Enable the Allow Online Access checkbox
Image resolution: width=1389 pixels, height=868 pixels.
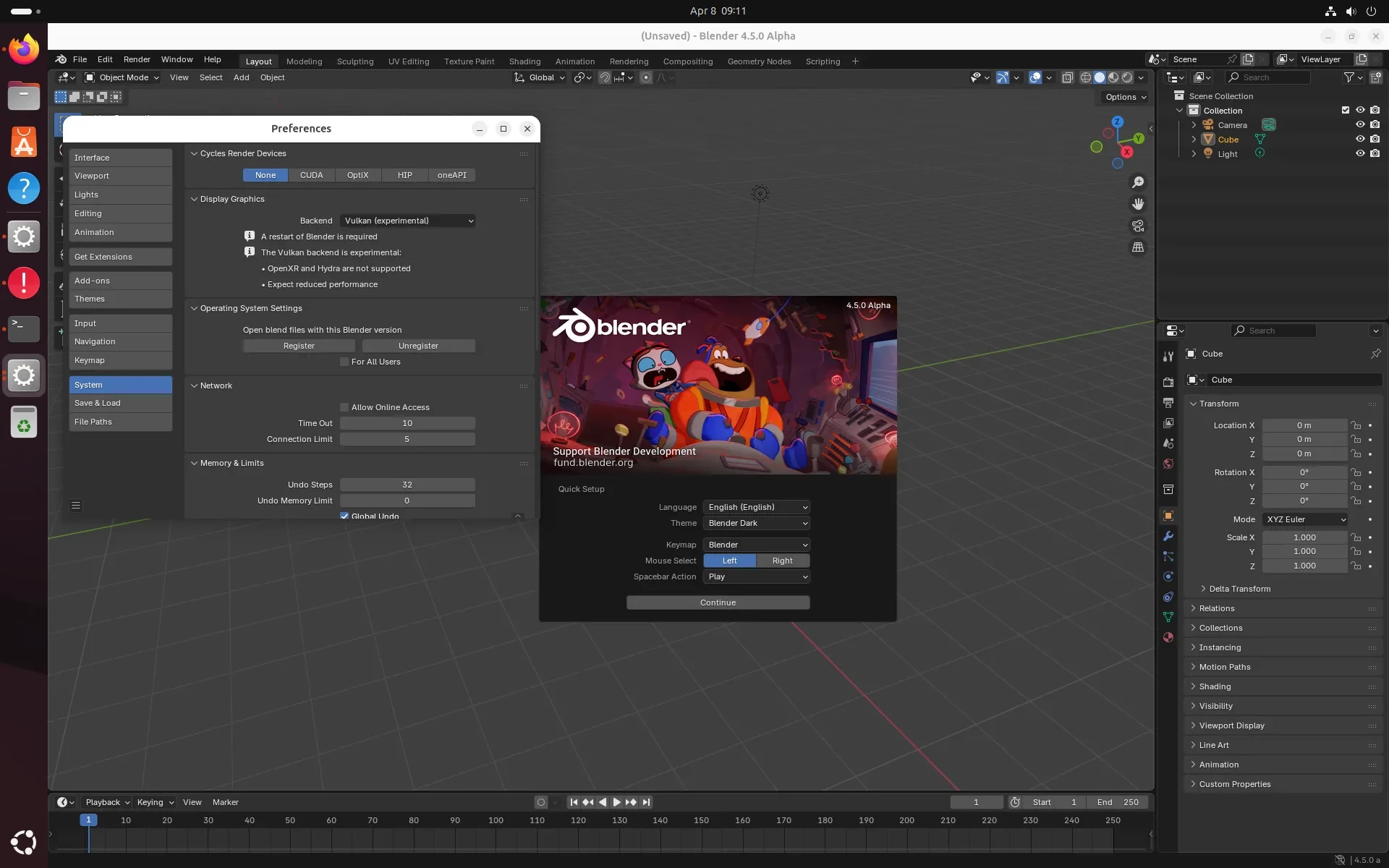(344, 407)
